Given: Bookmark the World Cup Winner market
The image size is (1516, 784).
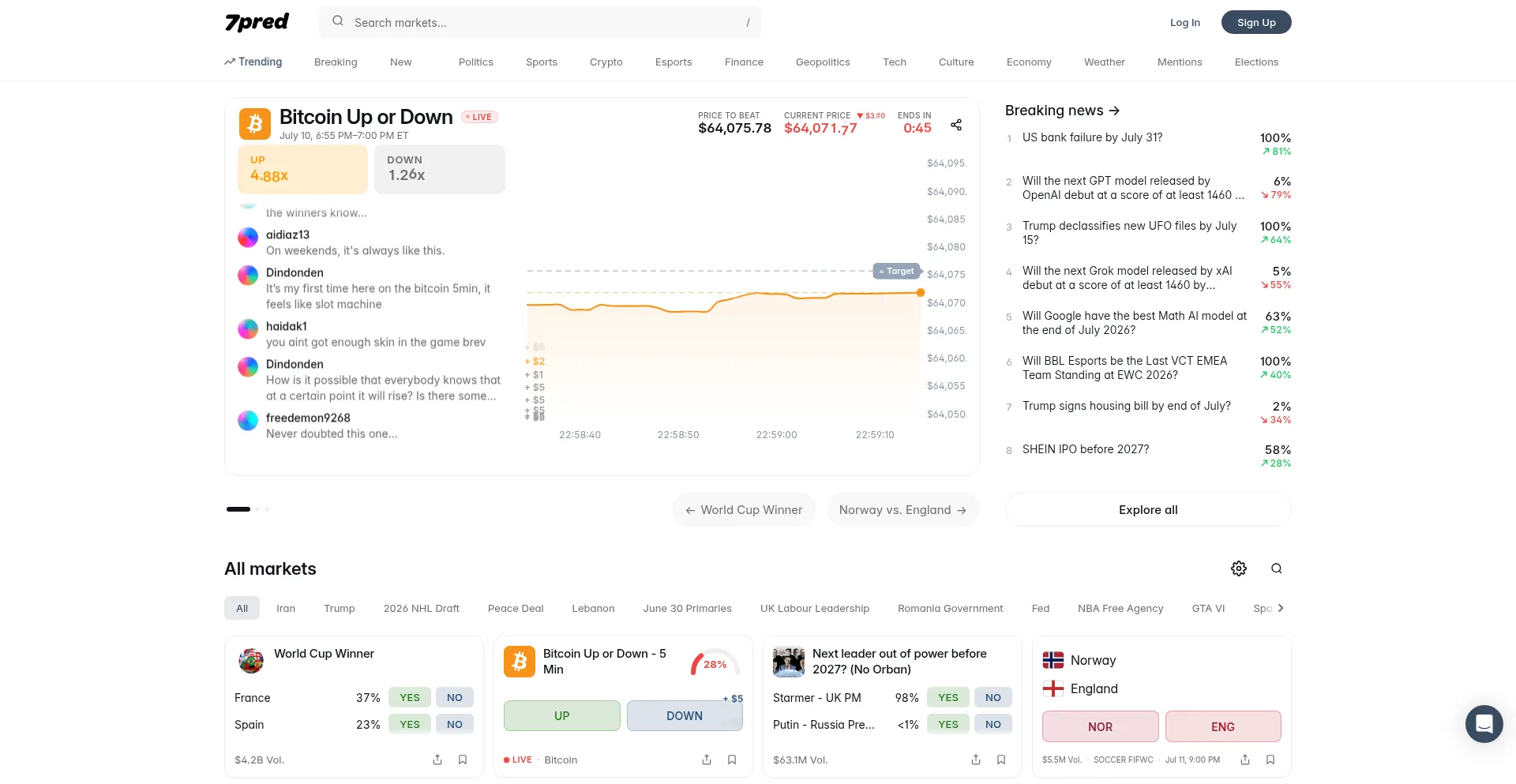Looking at the screenshot, I should (x=463, y=760).
